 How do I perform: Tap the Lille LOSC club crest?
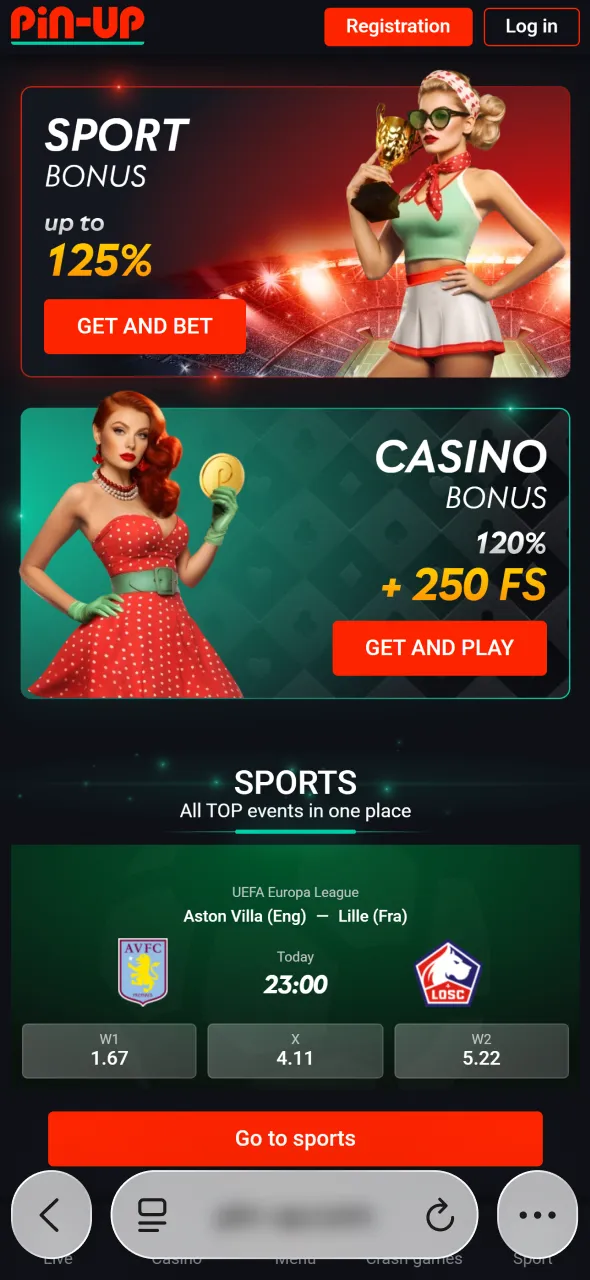[448, 973]
